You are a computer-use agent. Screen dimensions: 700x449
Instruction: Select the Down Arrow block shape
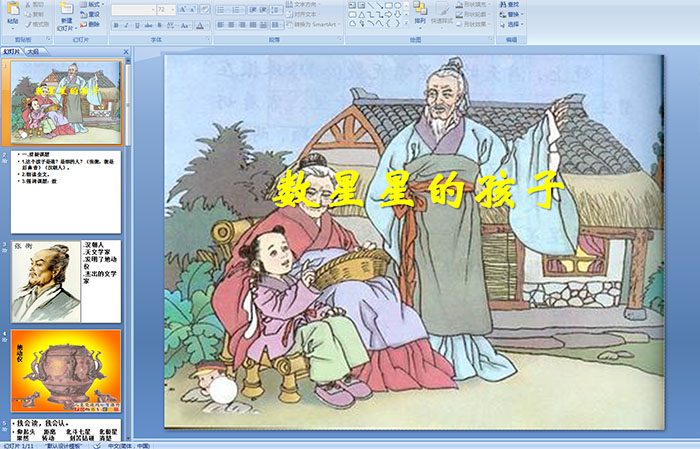point(397,14)
